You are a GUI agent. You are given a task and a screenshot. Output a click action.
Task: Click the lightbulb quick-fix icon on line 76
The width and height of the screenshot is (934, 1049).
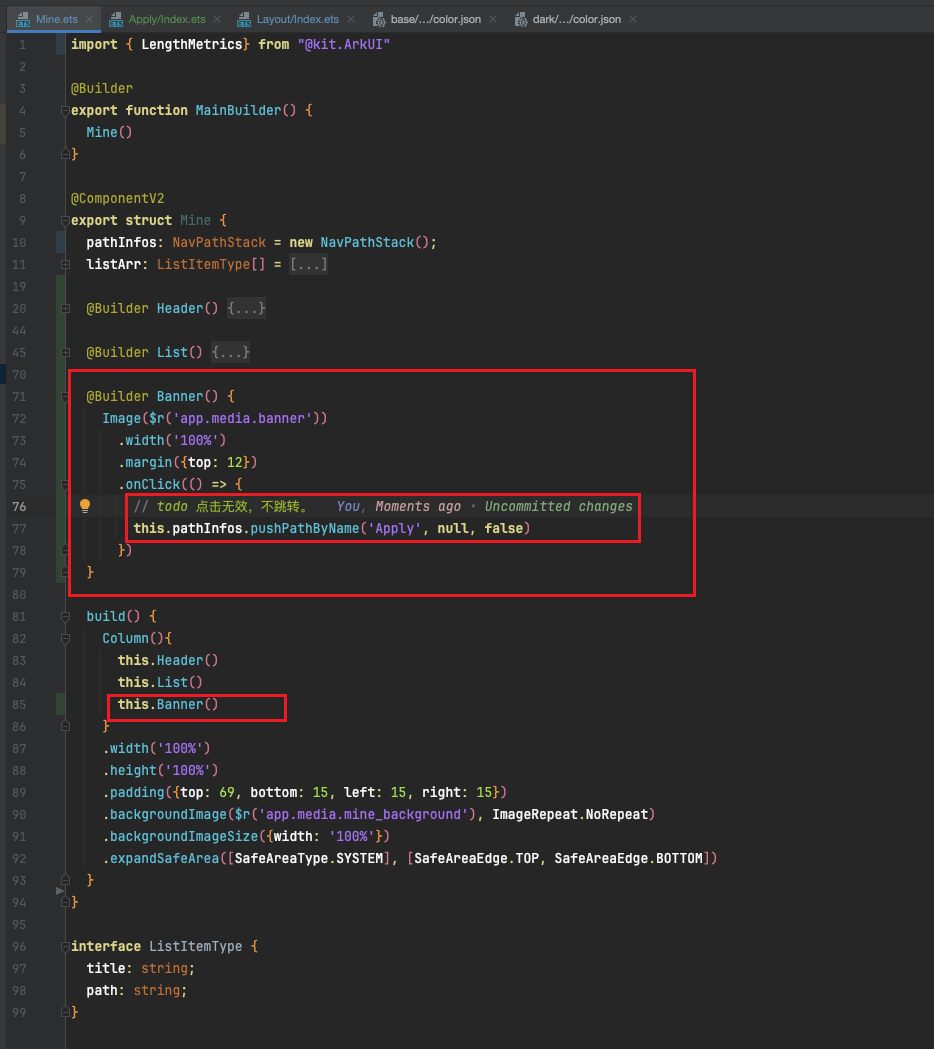[x=85, y=506]
